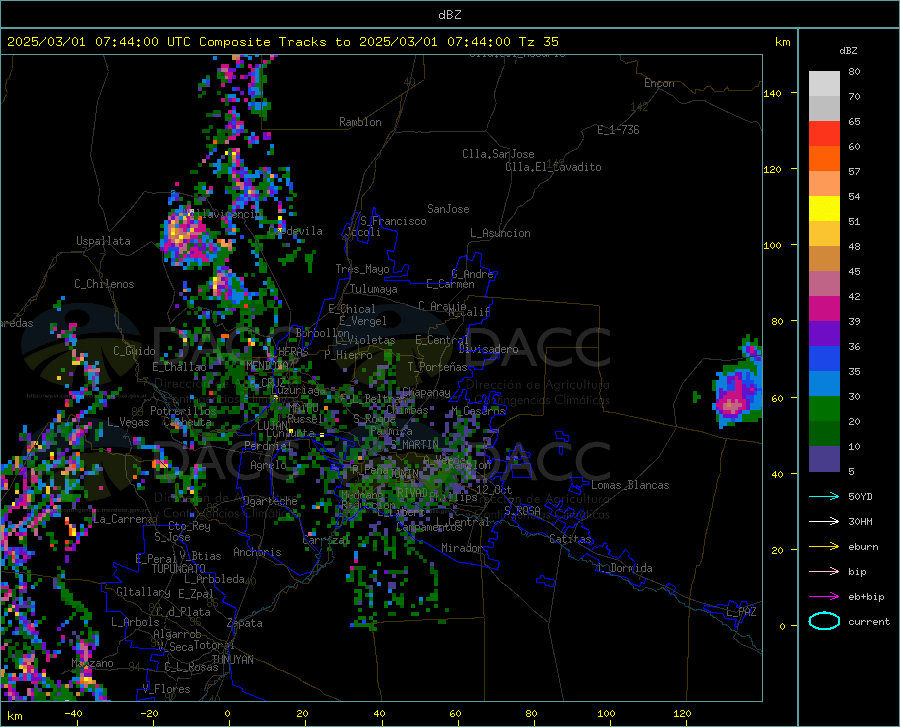This screenshot has width=900, height=727.
Task: Click the 'Potrerillos' map label
Action: (183, 411)
